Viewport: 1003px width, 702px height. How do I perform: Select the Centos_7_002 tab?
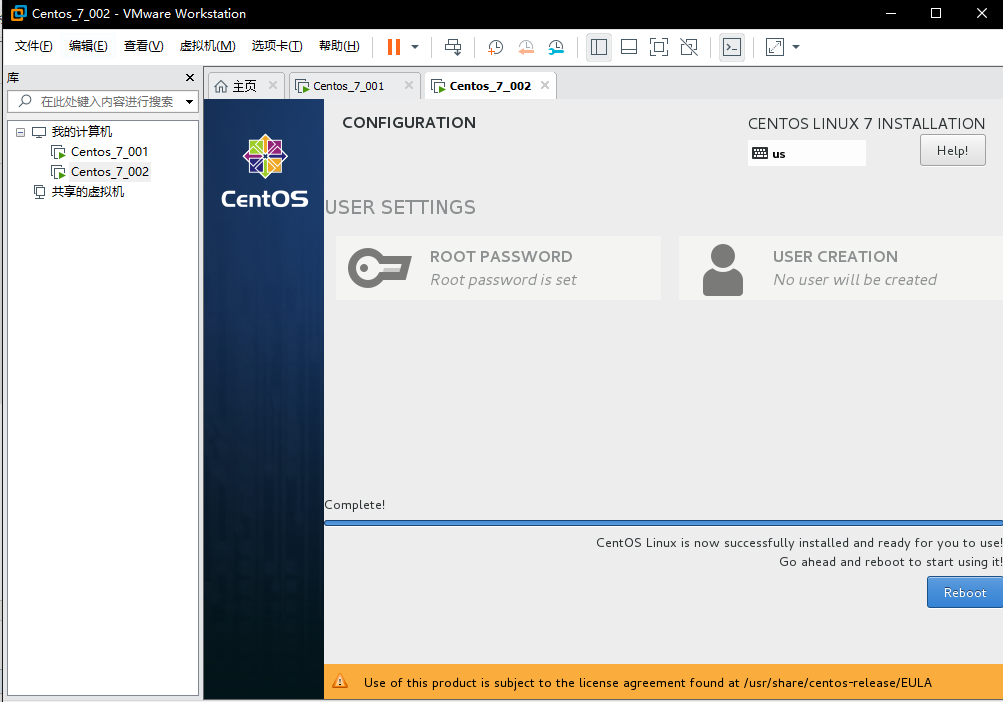[490, 86]
